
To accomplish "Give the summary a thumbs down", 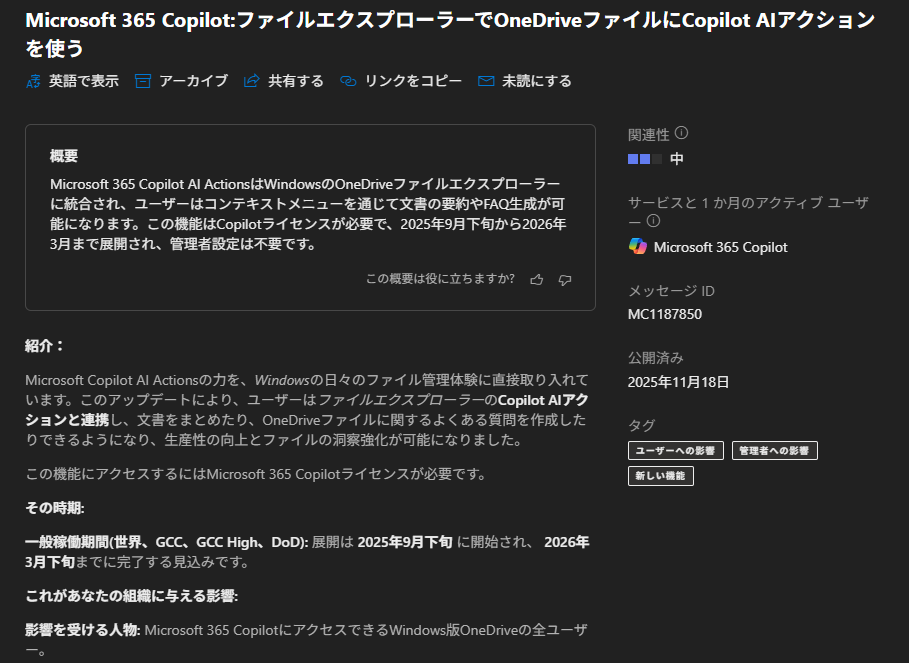I will 565,280.
